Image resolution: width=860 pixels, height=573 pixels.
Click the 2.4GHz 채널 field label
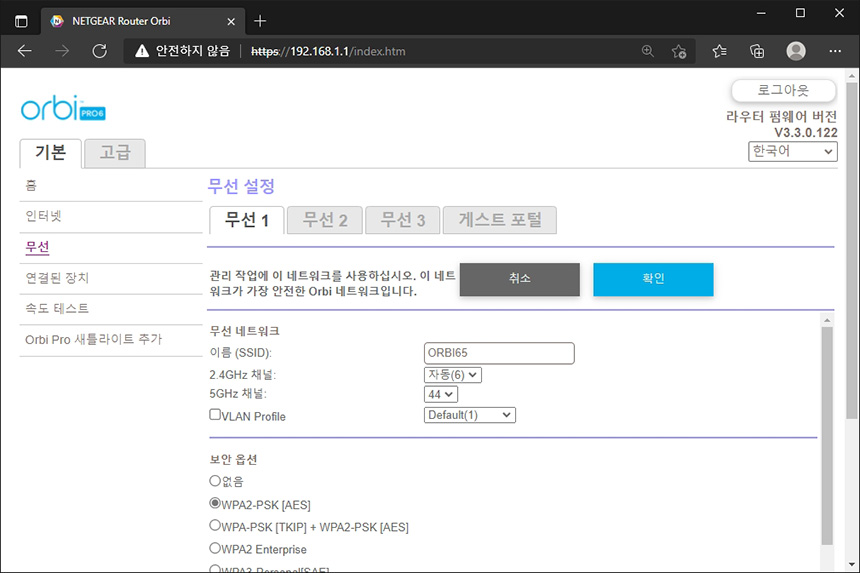coord(242,375)
